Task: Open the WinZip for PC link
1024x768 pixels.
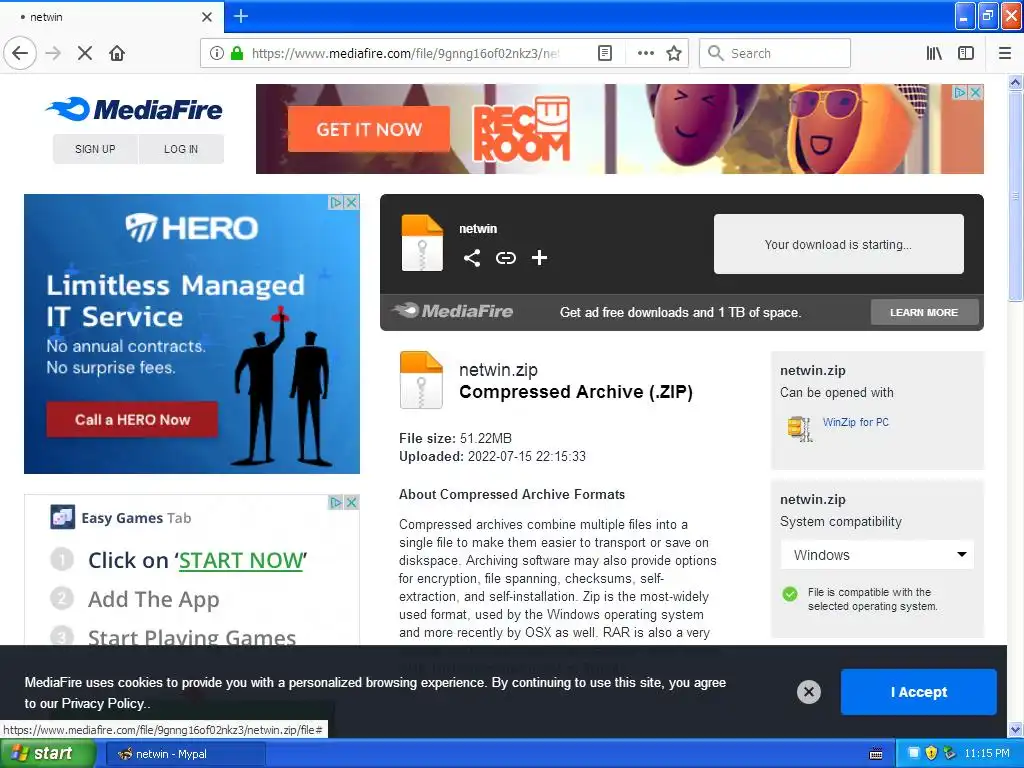Action: [856, 422]
